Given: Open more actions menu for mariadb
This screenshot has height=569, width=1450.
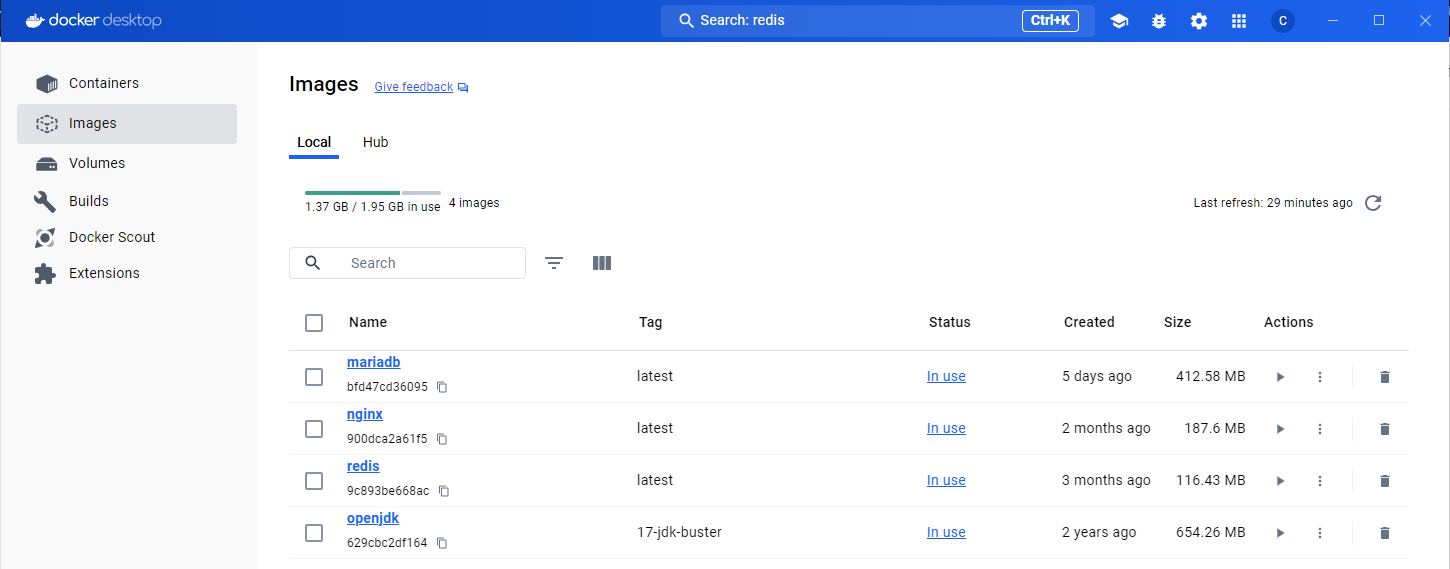Looking at the screenshot, I should click(1320, 377).
